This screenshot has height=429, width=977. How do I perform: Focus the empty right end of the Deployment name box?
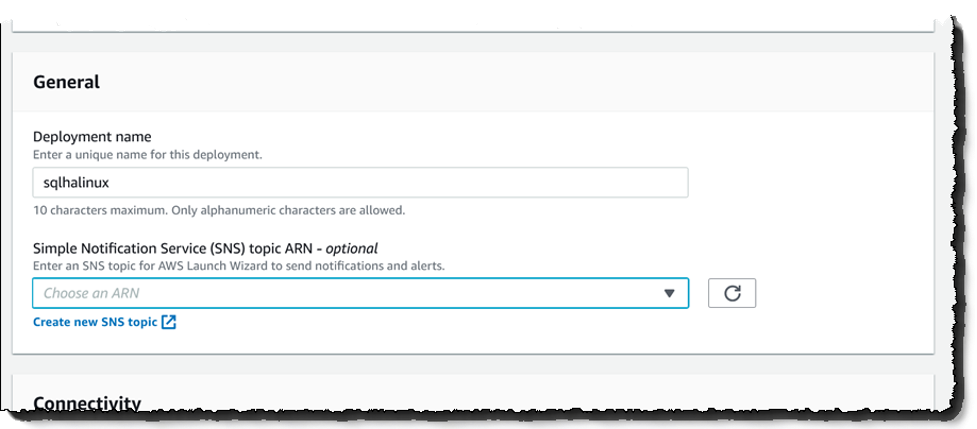pyautogui.click(x=561, y=182)
